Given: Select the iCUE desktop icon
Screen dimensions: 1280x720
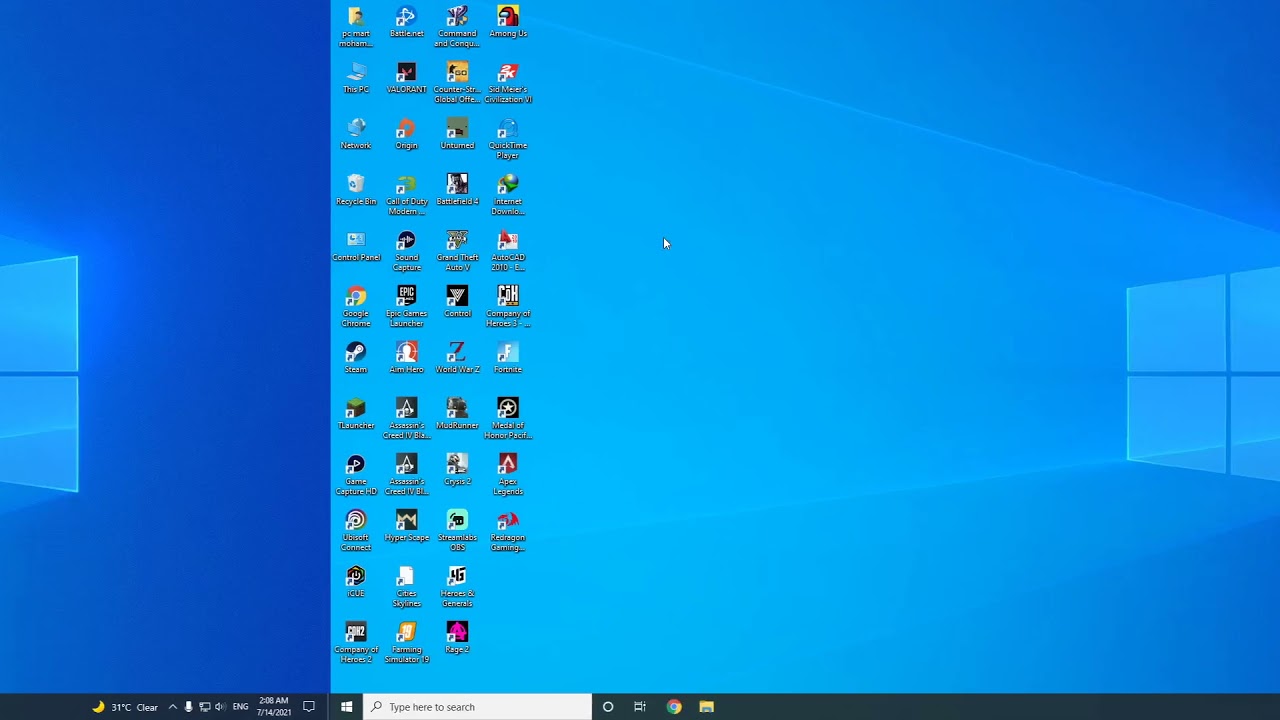Looking at the screenshot, I should (x=356, y=583).
